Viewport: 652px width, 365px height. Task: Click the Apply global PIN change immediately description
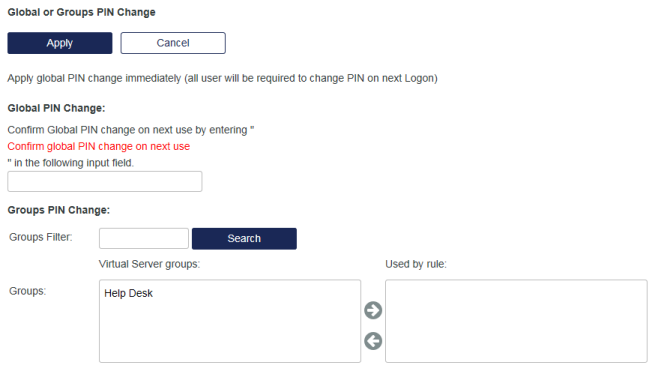click(222, 78)
